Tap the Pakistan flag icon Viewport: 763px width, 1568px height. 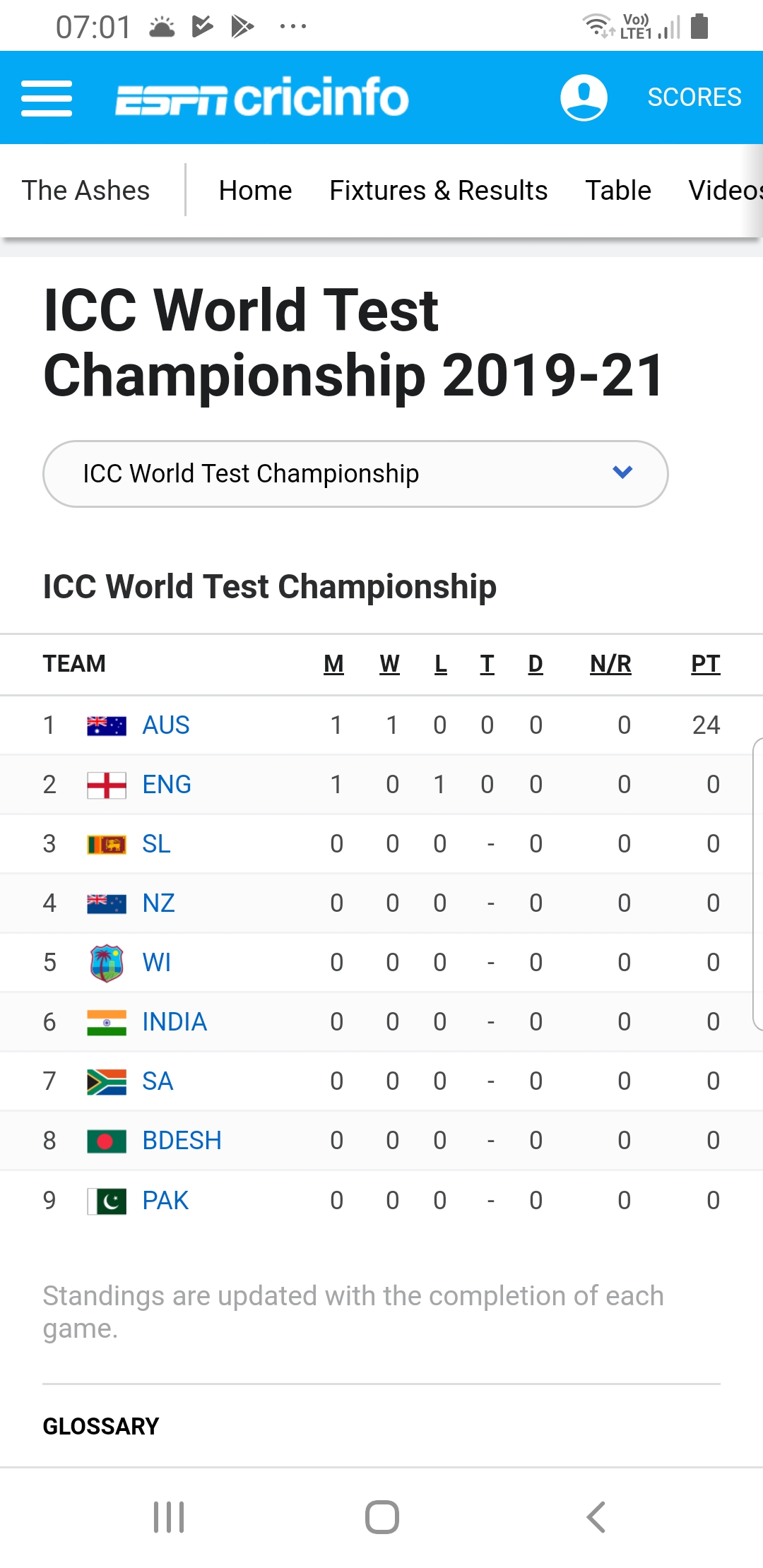(x=107, y=1201)
